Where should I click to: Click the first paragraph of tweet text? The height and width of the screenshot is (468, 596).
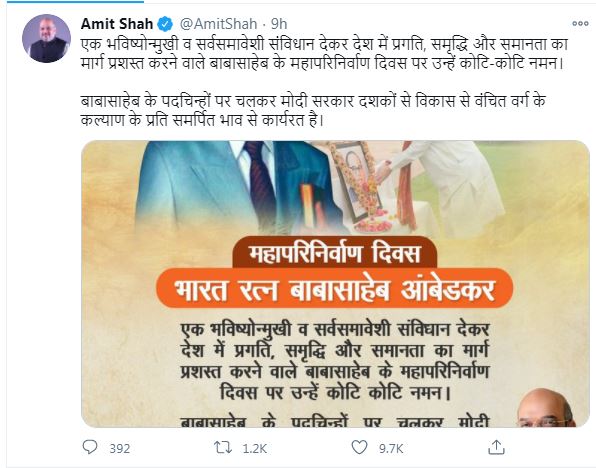pos(324,53)
